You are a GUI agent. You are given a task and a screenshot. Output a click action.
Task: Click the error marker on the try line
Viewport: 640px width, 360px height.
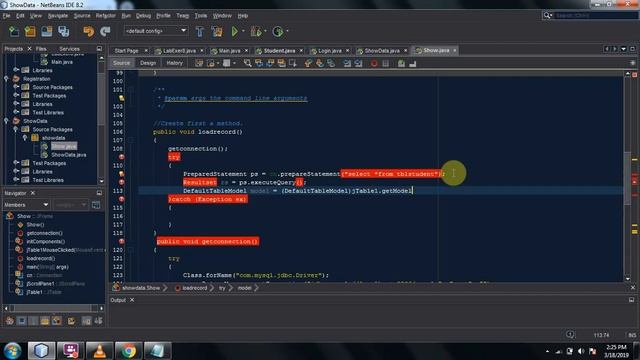click(x=121, y=157)
